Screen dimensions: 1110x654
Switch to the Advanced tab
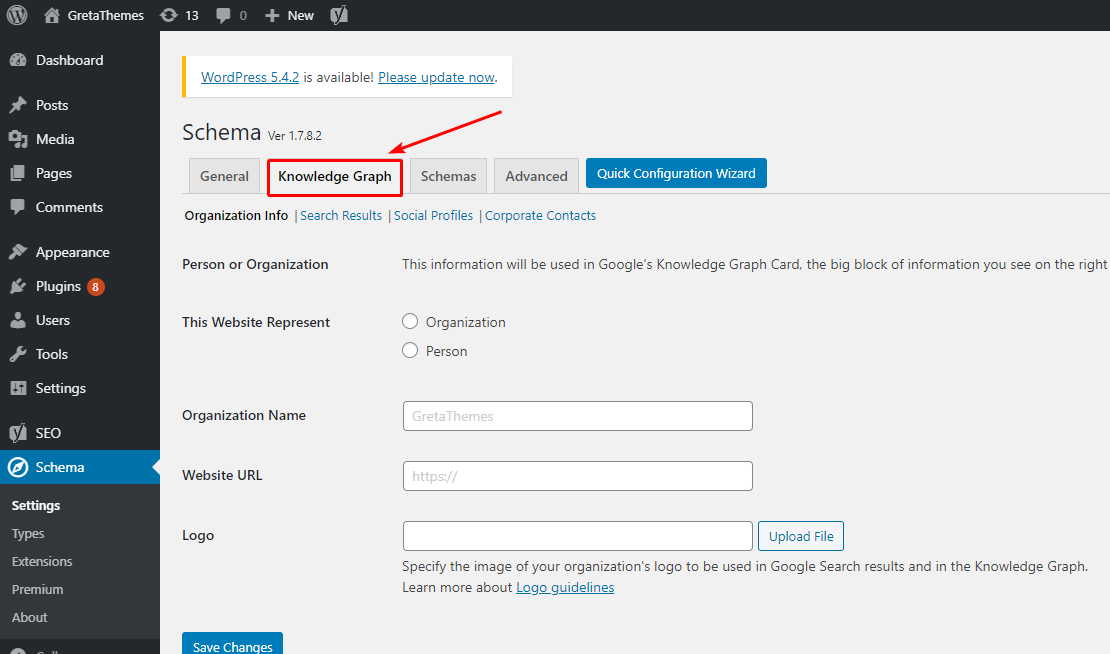[x=536, y=176]
